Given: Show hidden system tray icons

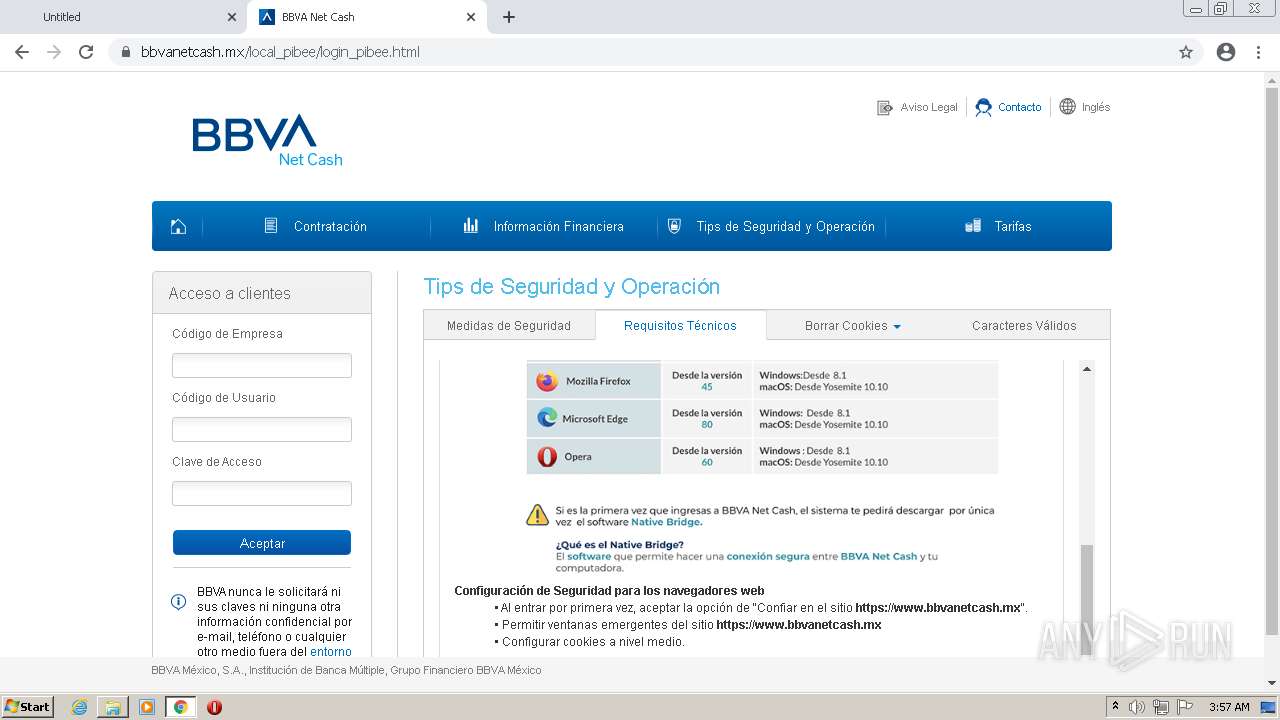Looking at the screenshot, I should 1115,707.
